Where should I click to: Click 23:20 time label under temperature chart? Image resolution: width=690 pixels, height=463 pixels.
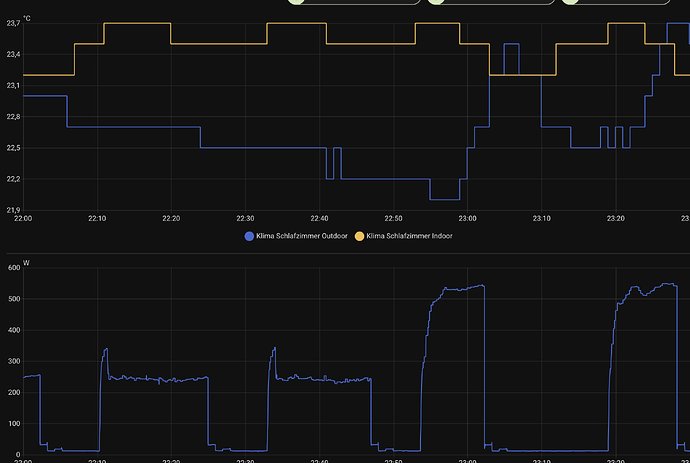(x=615, y=218)
